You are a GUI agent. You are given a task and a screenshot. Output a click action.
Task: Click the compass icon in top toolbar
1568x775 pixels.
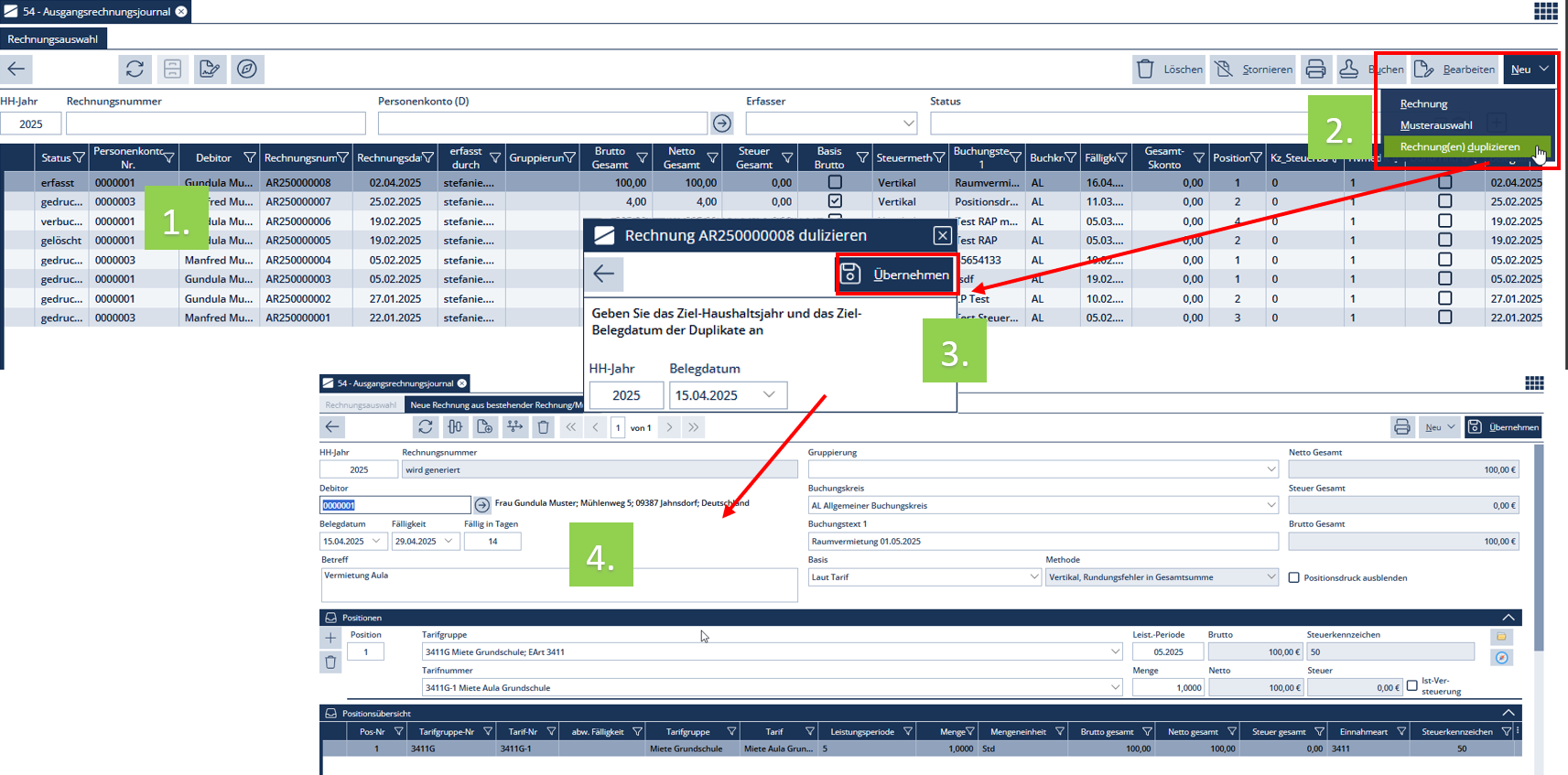(x=247, y=69)
